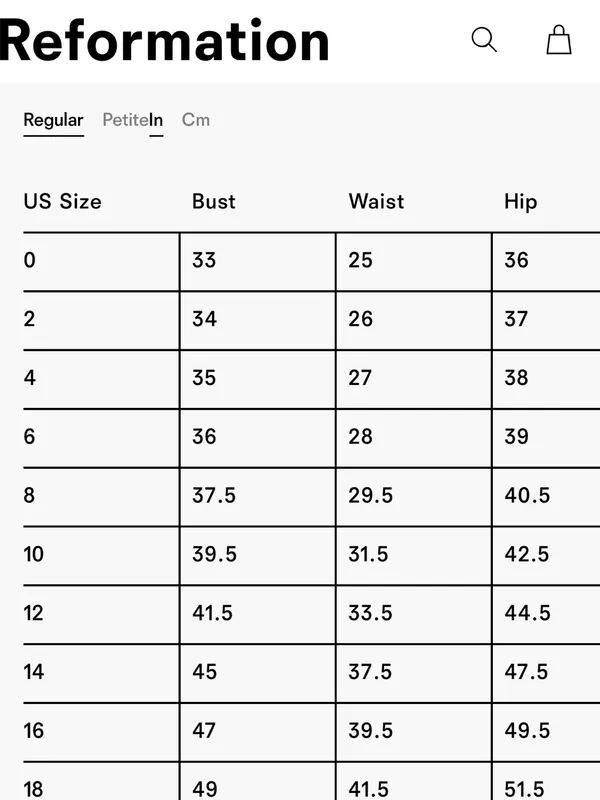Switch to the Petite sizing tab
The width and height of the screenshot is (600, 800).
pyautogui.click(x=126, y=120)
